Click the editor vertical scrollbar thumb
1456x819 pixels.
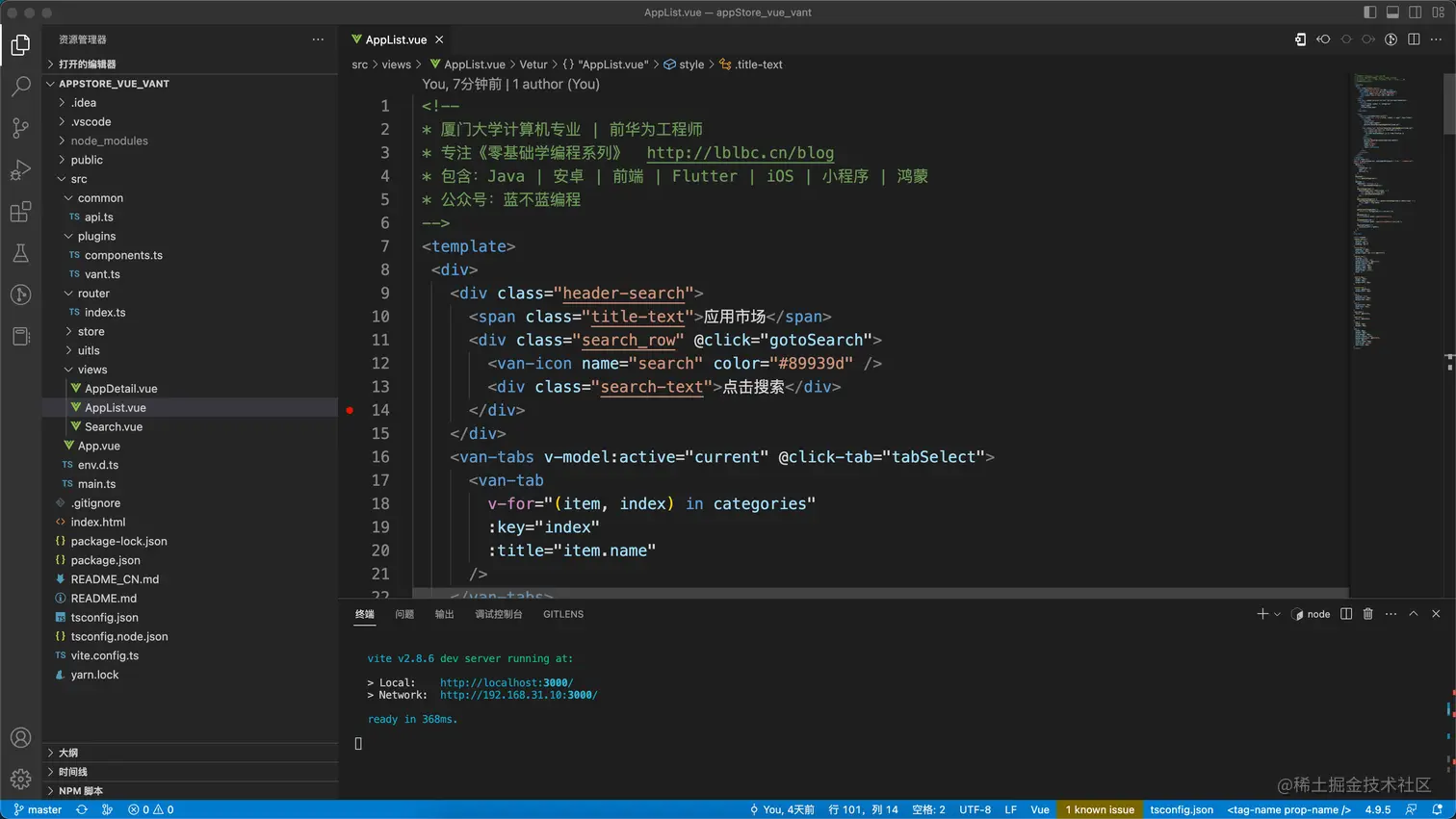pos(1449,103)
